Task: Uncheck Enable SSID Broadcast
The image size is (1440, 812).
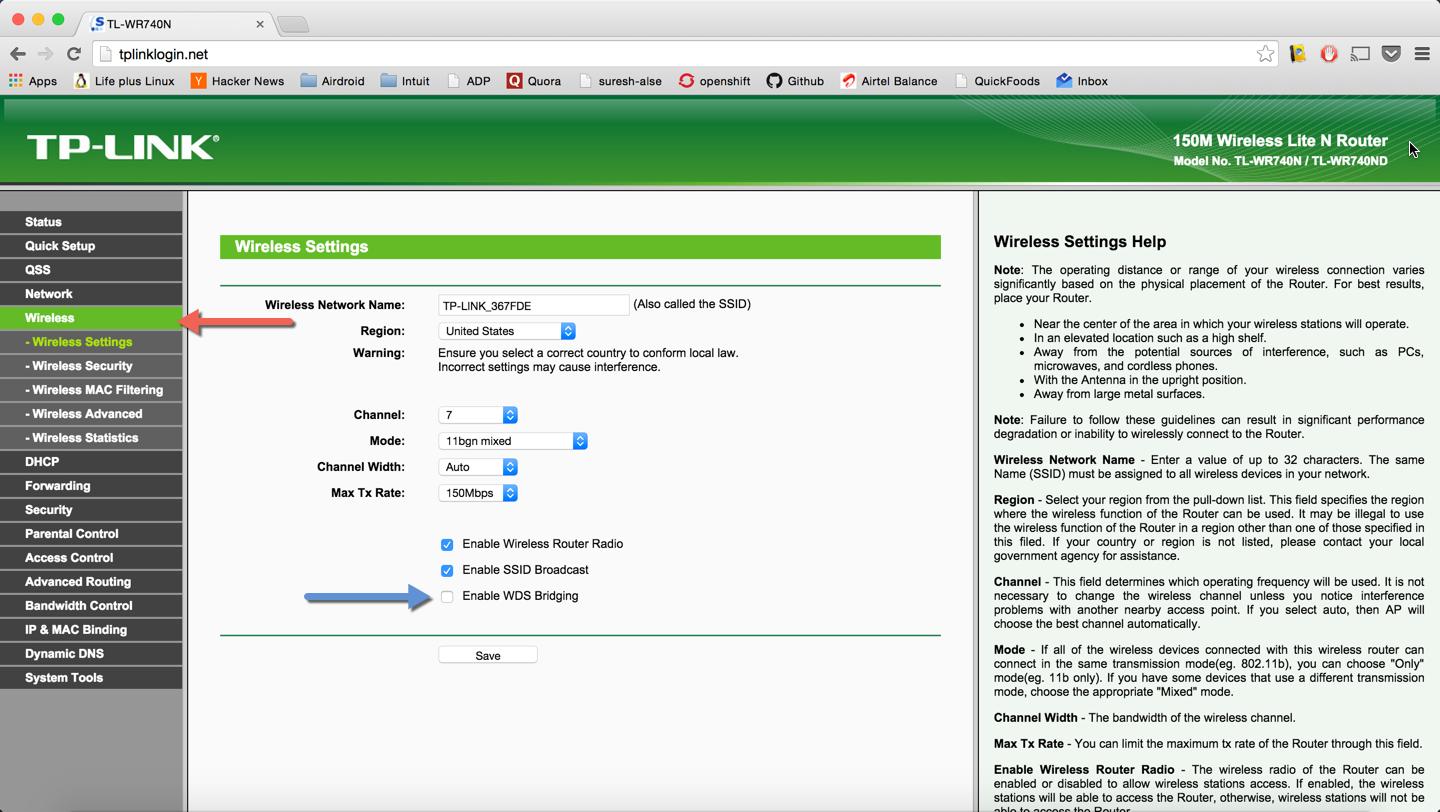Action: tap(447, 571)
